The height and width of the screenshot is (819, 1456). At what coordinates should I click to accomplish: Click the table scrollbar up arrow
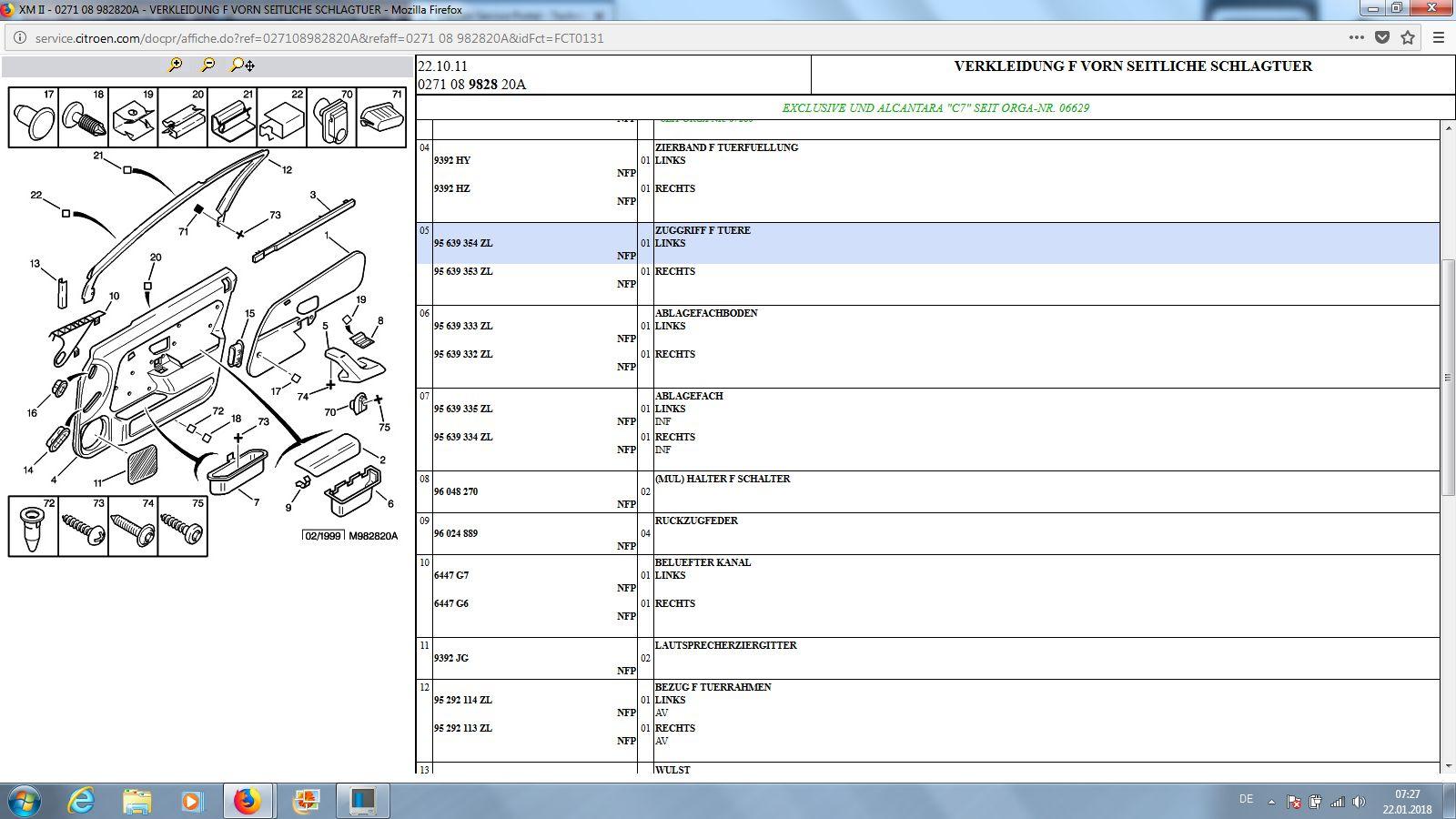(1447, 129)
